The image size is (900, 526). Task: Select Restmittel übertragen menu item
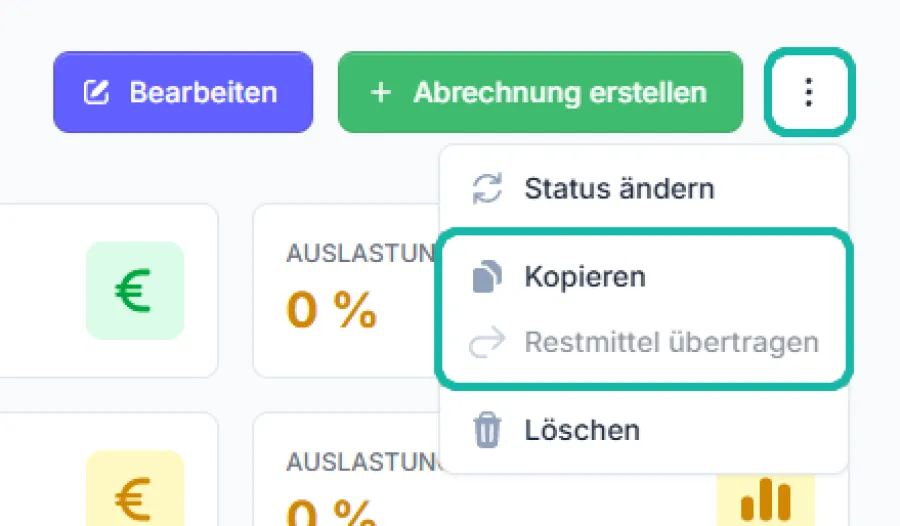644,342
